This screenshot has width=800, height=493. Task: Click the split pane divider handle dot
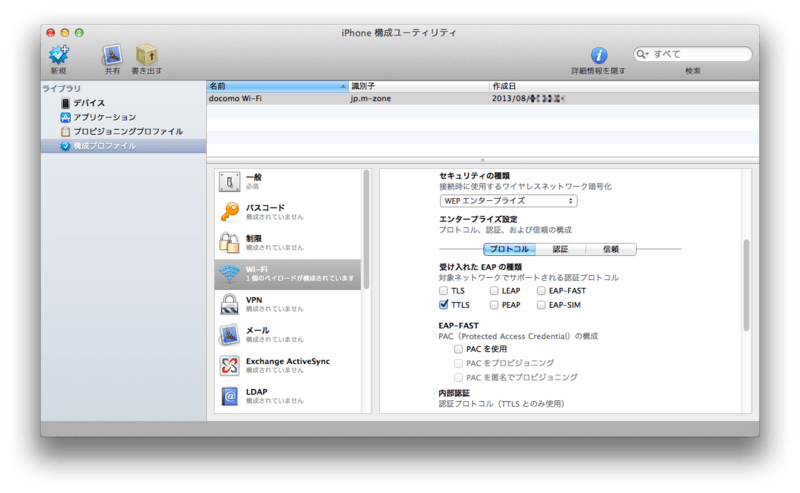(x=482, y=160)
